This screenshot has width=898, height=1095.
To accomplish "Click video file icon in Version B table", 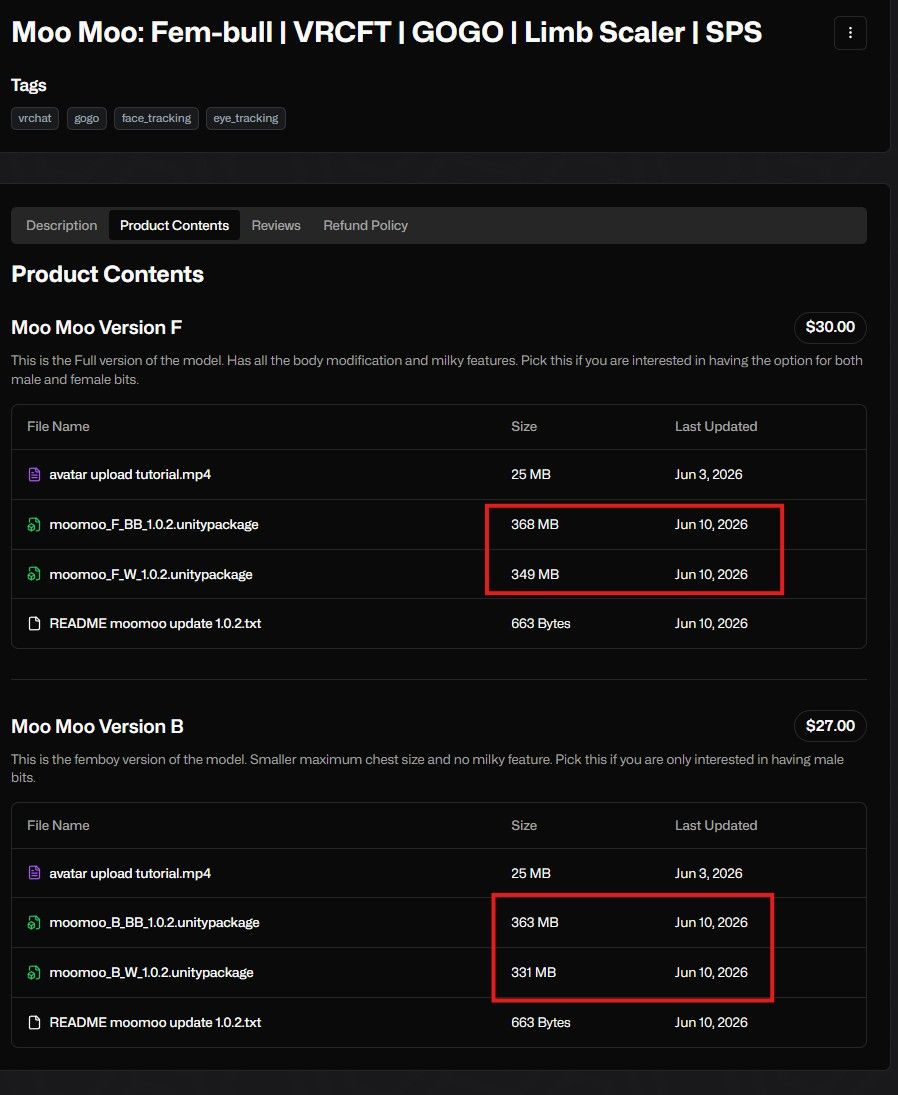I will (34, 873).
